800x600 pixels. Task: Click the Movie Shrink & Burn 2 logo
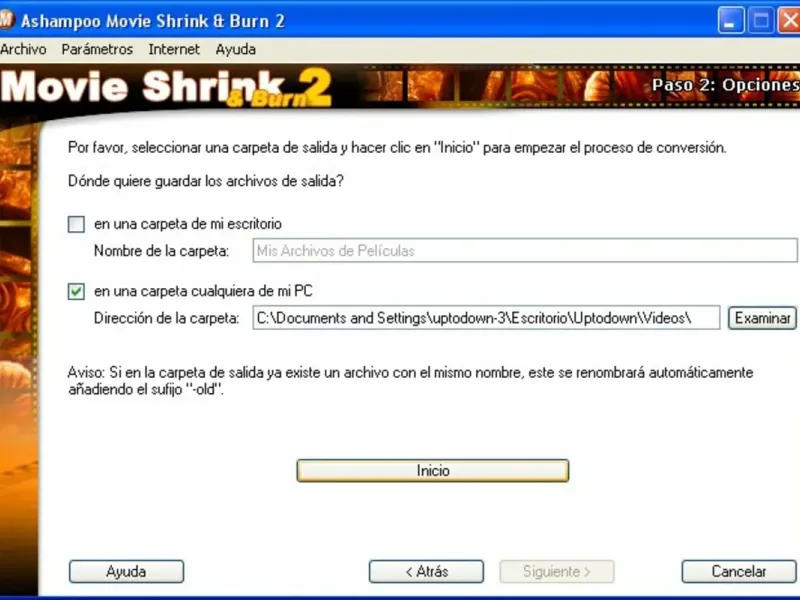coord(166,88)
